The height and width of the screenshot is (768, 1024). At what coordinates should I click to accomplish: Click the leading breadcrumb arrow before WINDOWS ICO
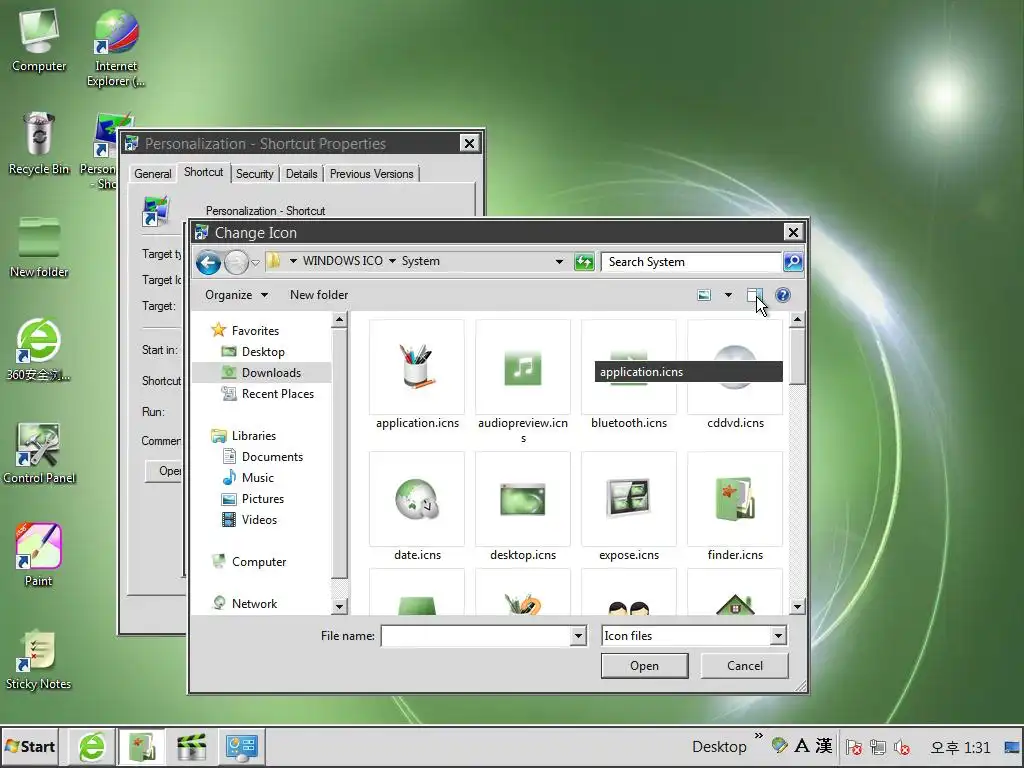pos(293,261)
